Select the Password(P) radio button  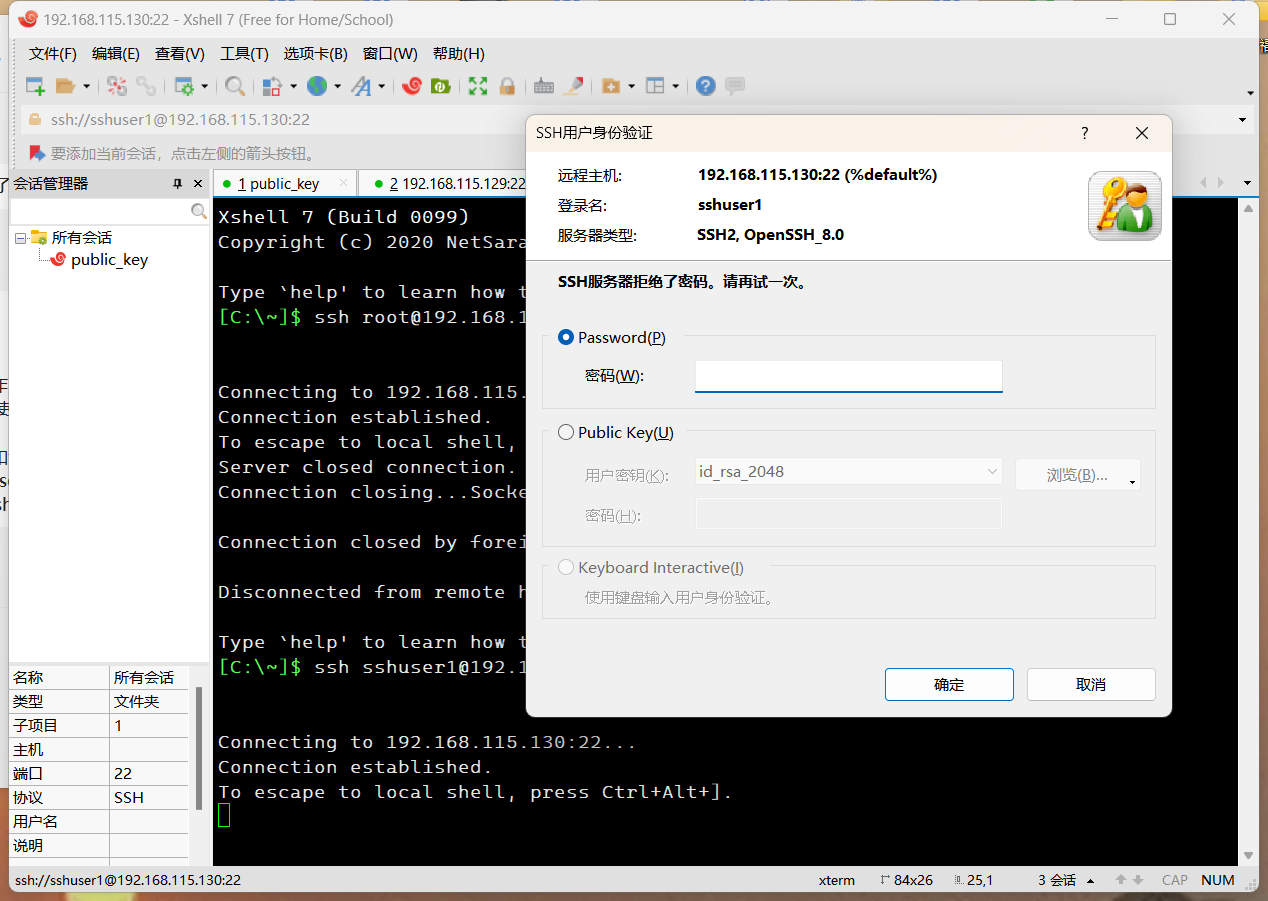click(x=567, y=338)
